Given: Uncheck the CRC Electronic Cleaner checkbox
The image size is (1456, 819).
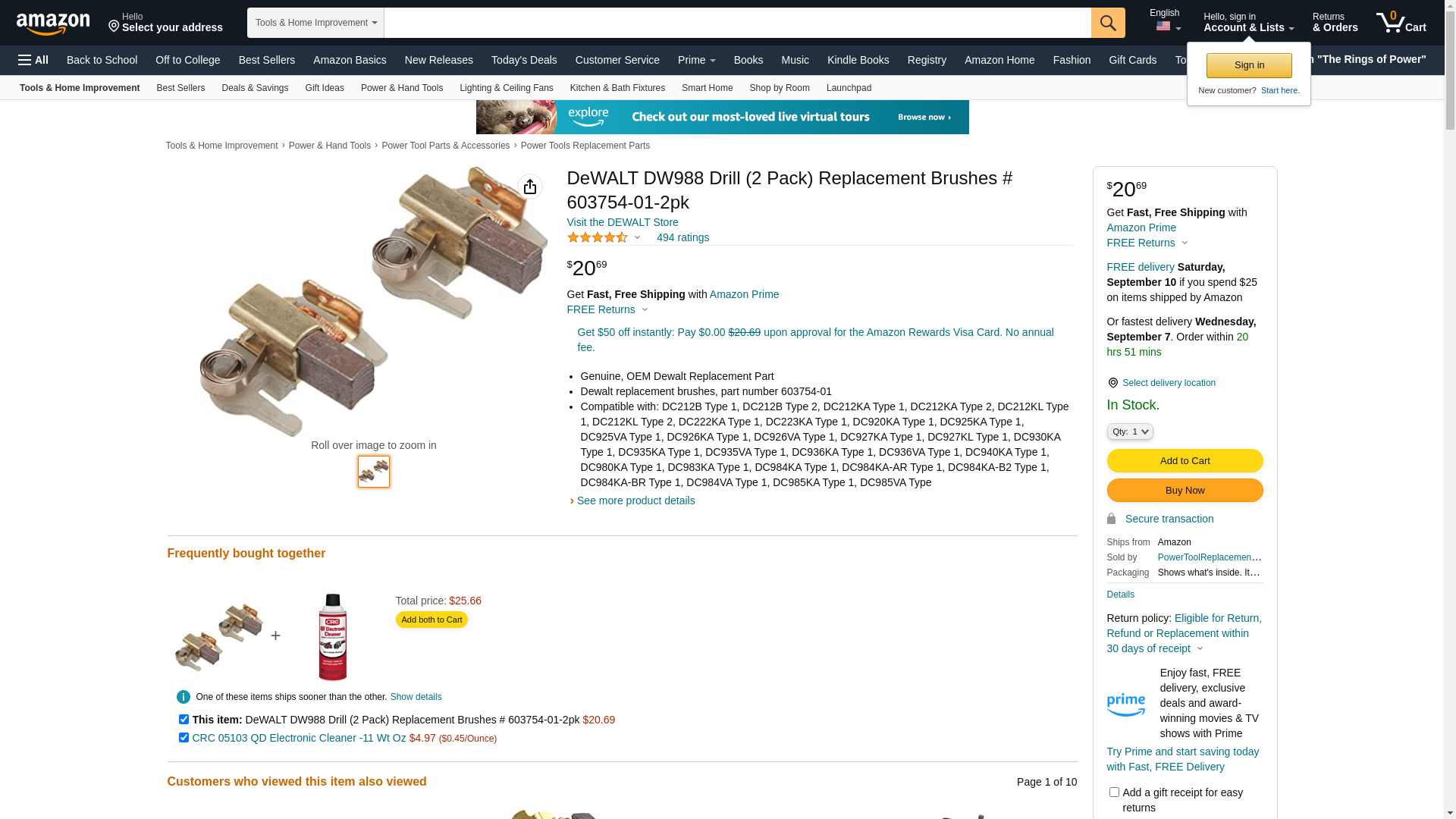Looking at the screenshot, I should [184, 737].
